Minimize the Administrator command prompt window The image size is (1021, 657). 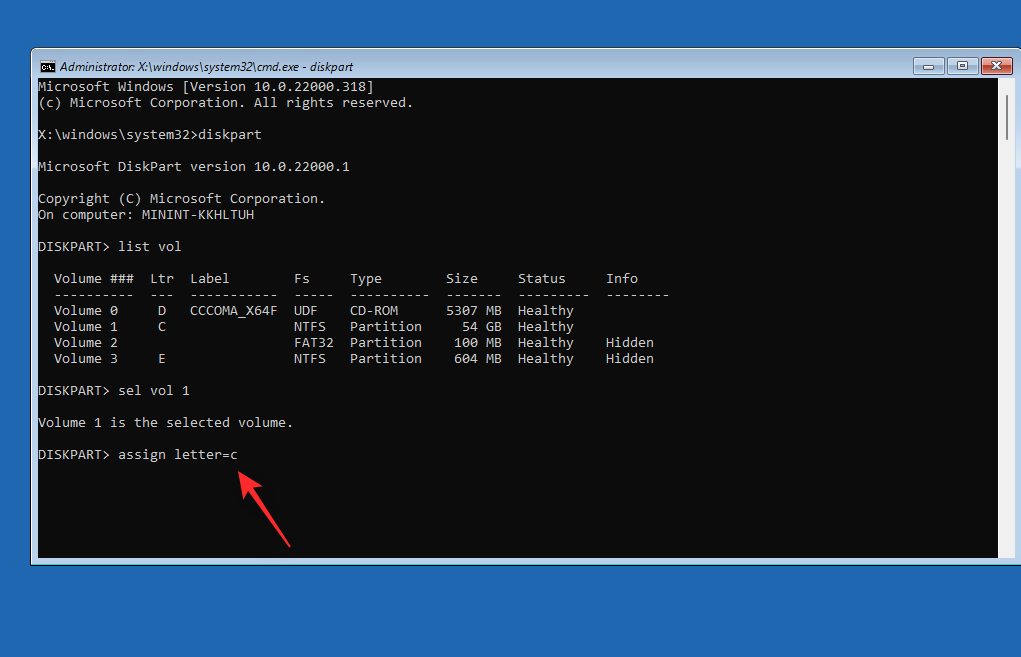(x=927, y=66)
